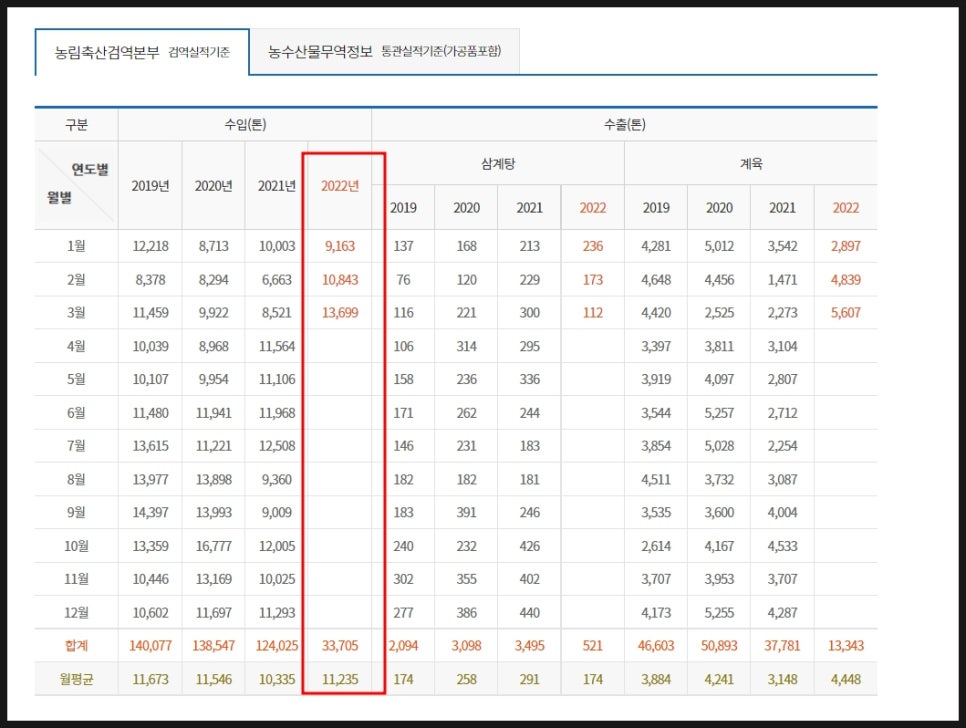Click the 10,335 monthly average for 2021
Image resolution: width=966 pixels, height=728 pixels.
277,679
